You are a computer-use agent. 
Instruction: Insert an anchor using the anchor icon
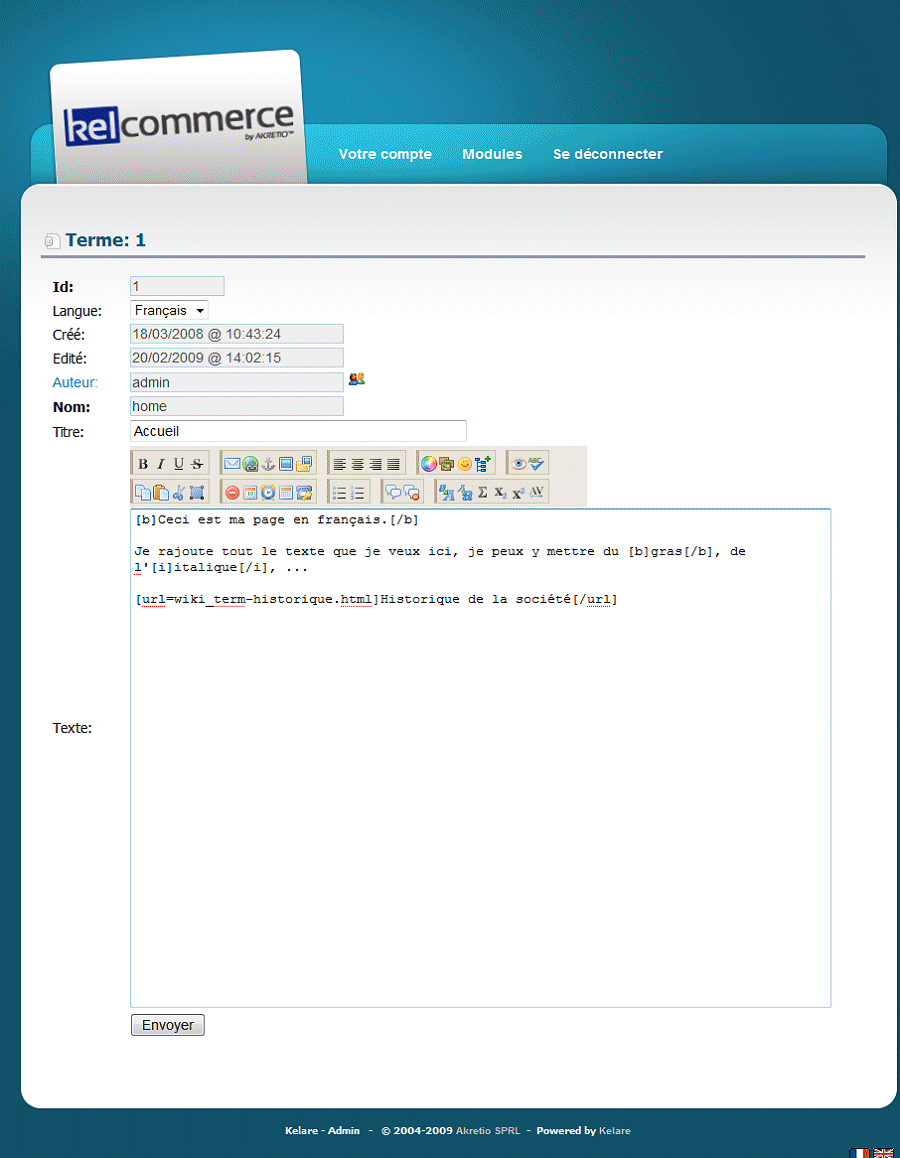(268, 464)
